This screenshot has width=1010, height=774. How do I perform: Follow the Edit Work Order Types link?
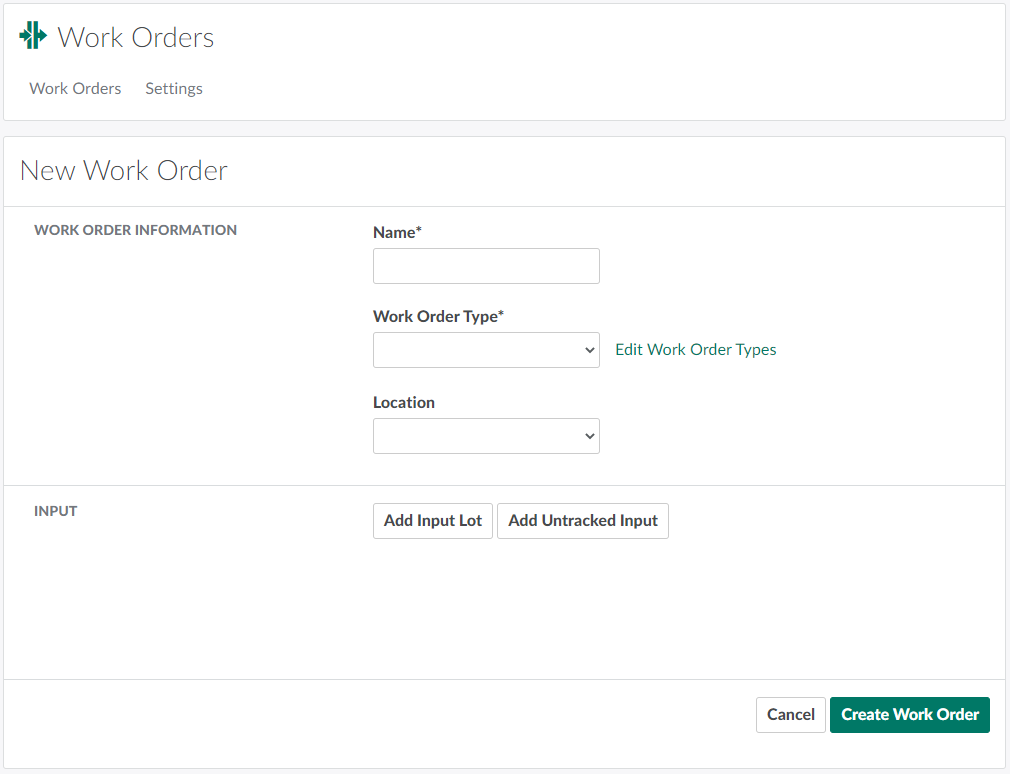(695, 350)
